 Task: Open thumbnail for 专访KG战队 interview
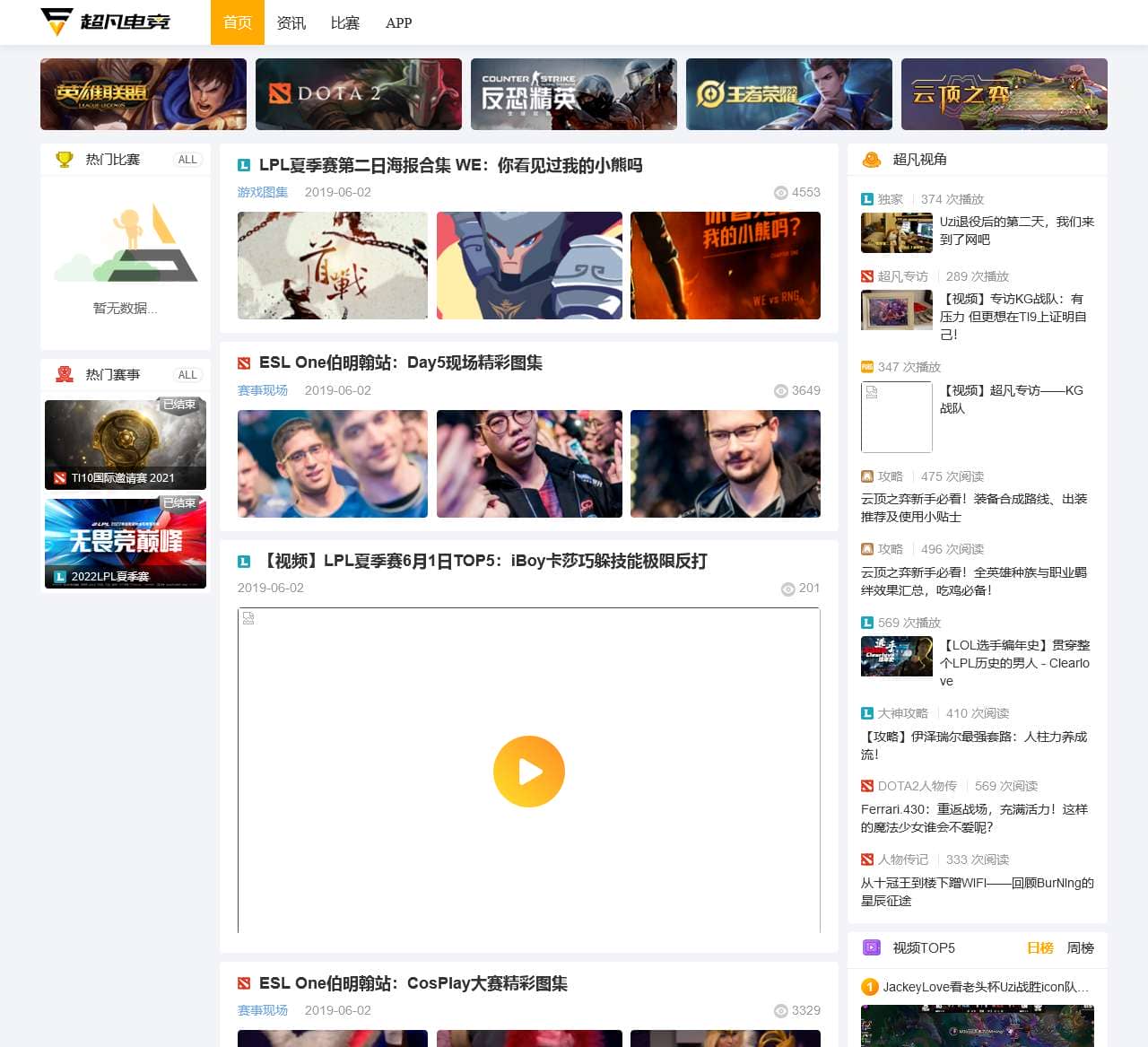pos(897,310)
